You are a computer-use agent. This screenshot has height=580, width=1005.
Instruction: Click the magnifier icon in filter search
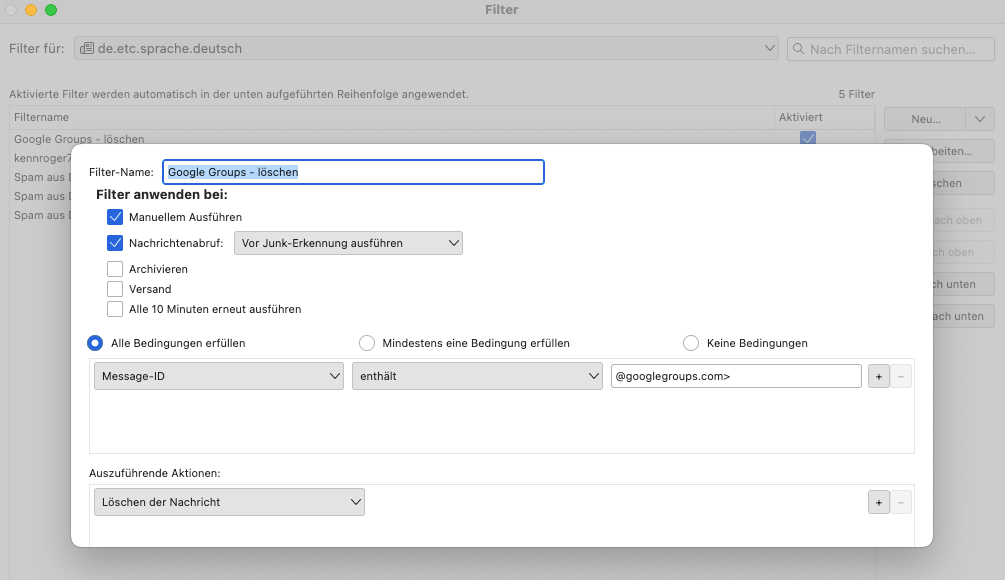point(799,49)
